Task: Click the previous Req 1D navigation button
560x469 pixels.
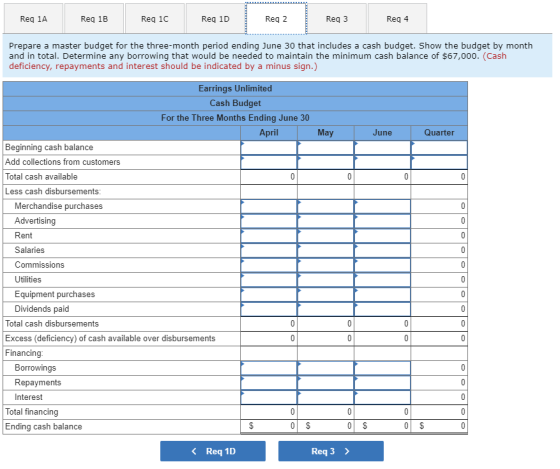Action: [x=213, y=451]
